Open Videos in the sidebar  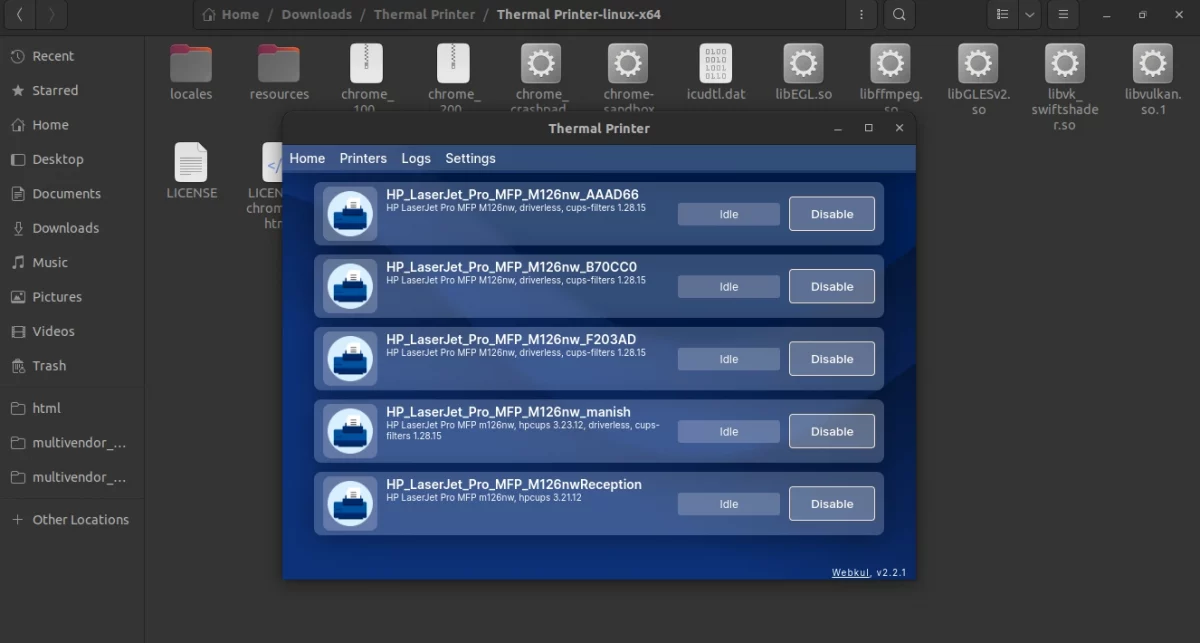tap(72, 331)
